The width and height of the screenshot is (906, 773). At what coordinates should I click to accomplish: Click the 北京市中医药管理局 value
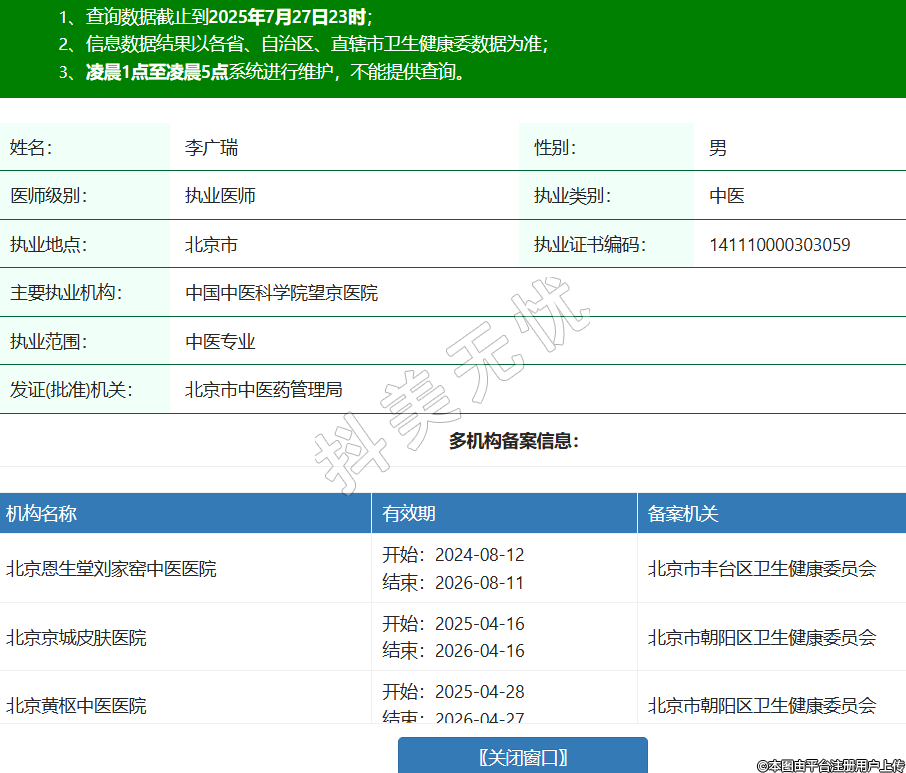pyautogui.click(x=264, y=390)
